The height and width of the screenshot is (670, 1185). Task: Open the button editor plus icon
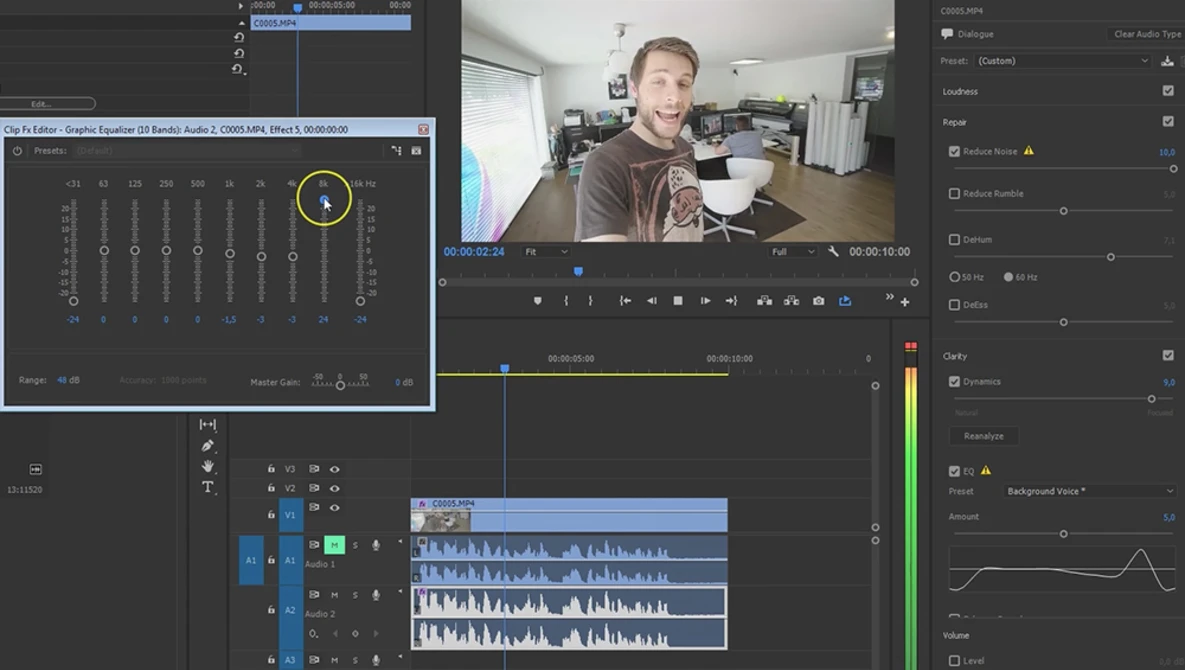tap(905, 302)
